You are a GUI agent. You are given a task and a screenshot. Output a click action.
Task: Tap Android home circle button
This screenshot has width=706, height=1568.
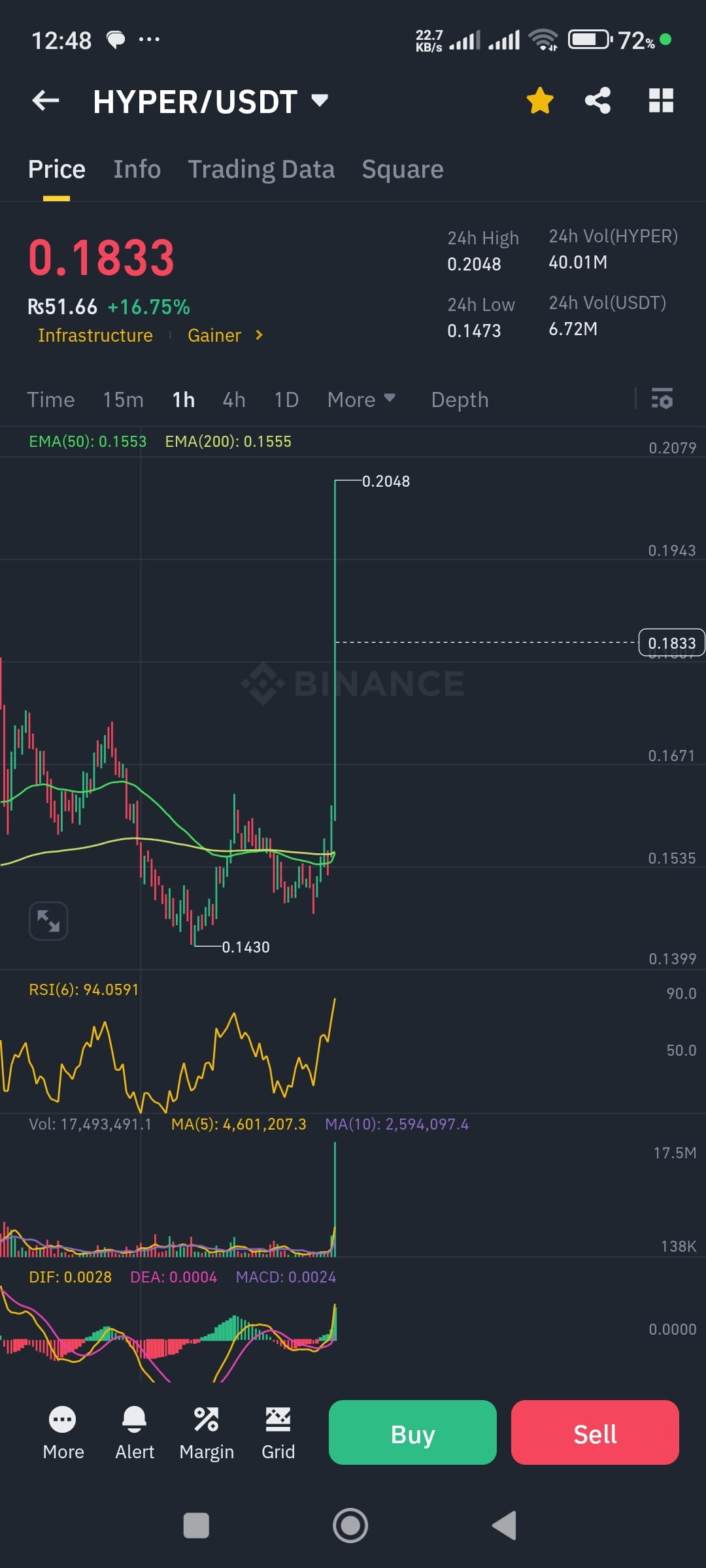(x=350, y=1526)
